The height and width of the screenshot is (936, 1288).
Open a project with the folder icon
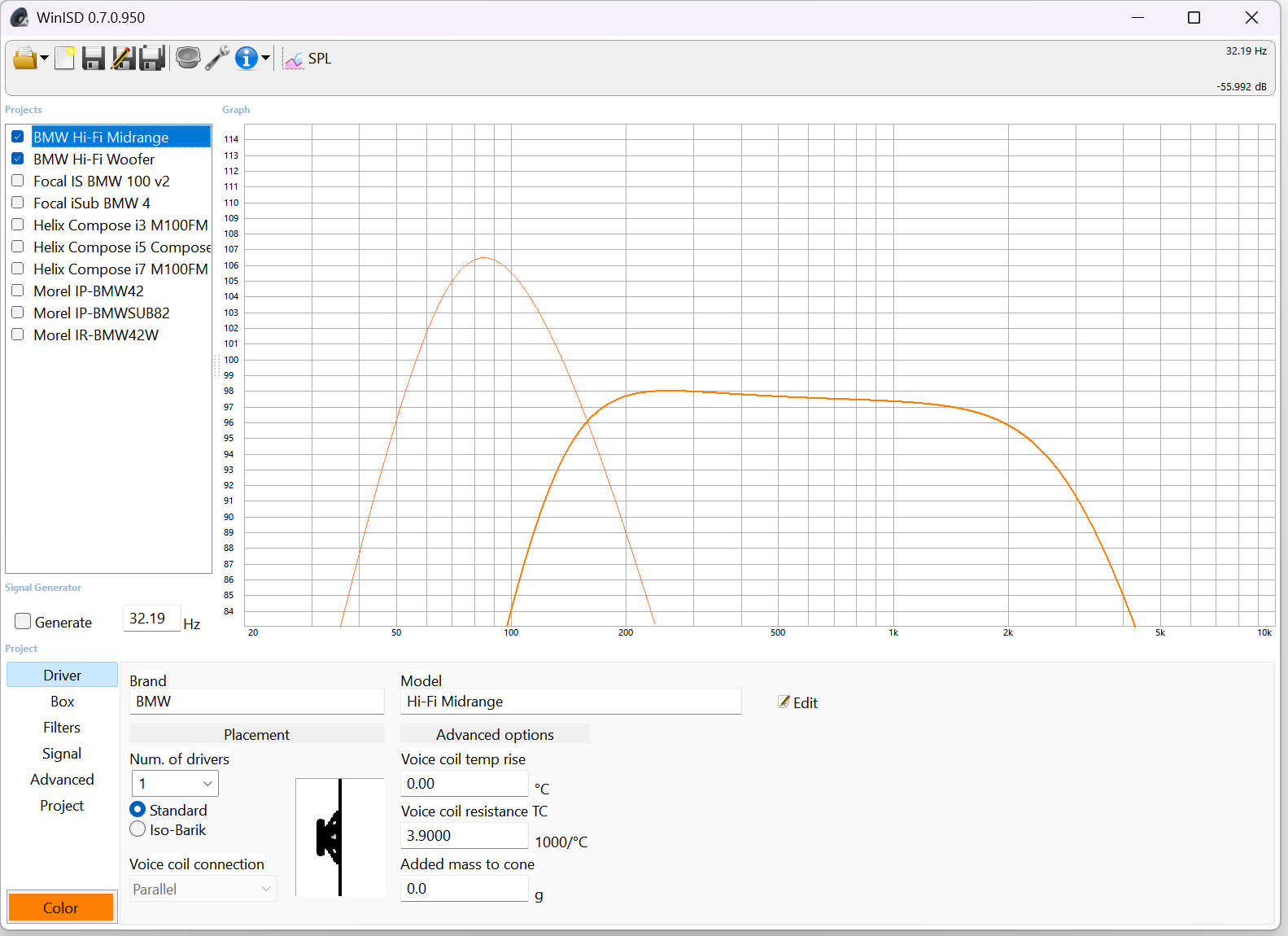coord(24,59)
